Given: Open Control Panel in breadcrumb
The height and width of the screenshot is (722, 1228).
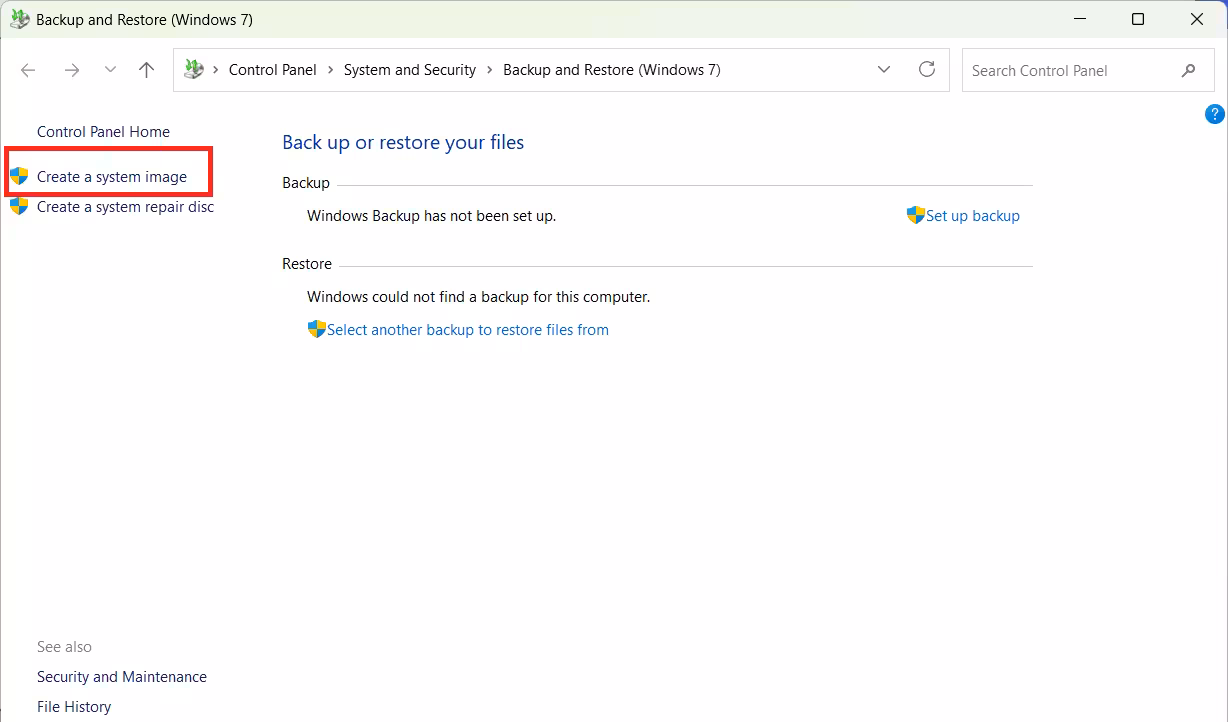Looking at the screenshot, I should coord(272,70).
